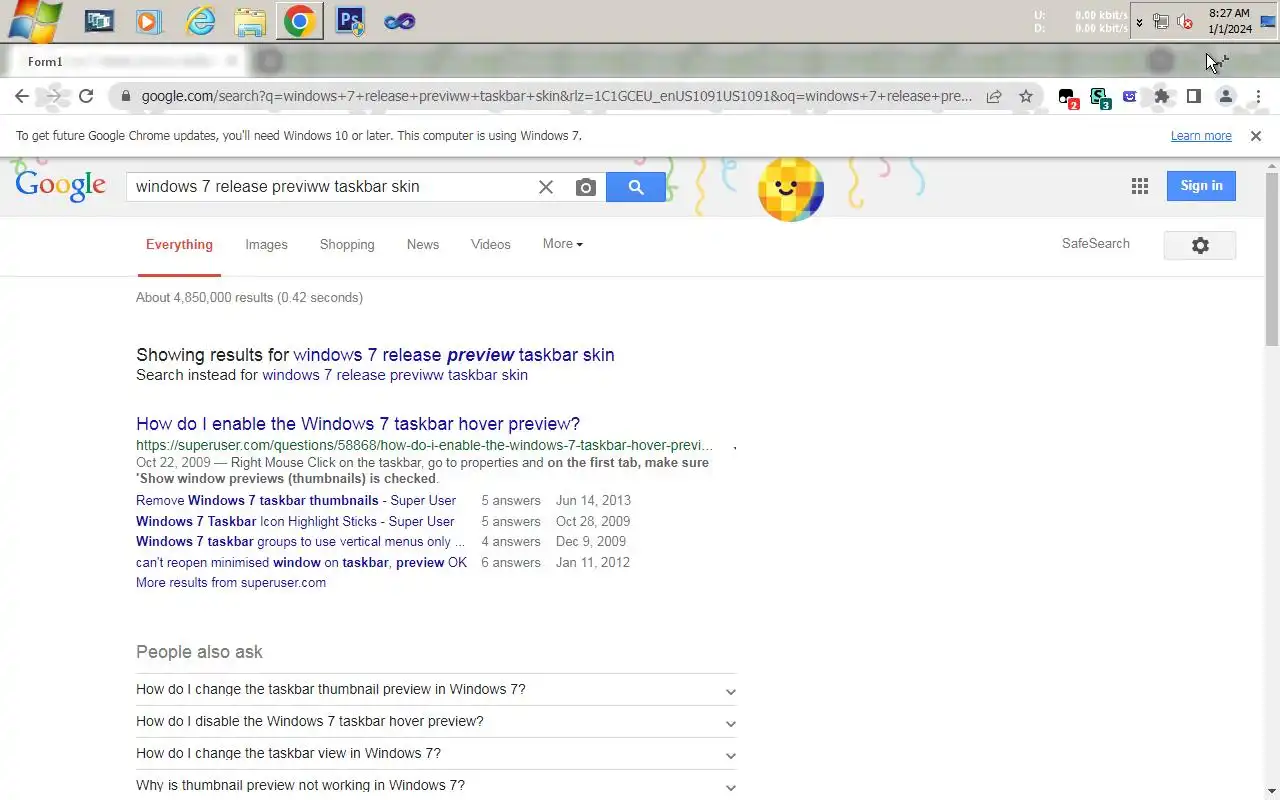
Task: Bookmark this page with the star
Action: click(x=1026, y=97)
